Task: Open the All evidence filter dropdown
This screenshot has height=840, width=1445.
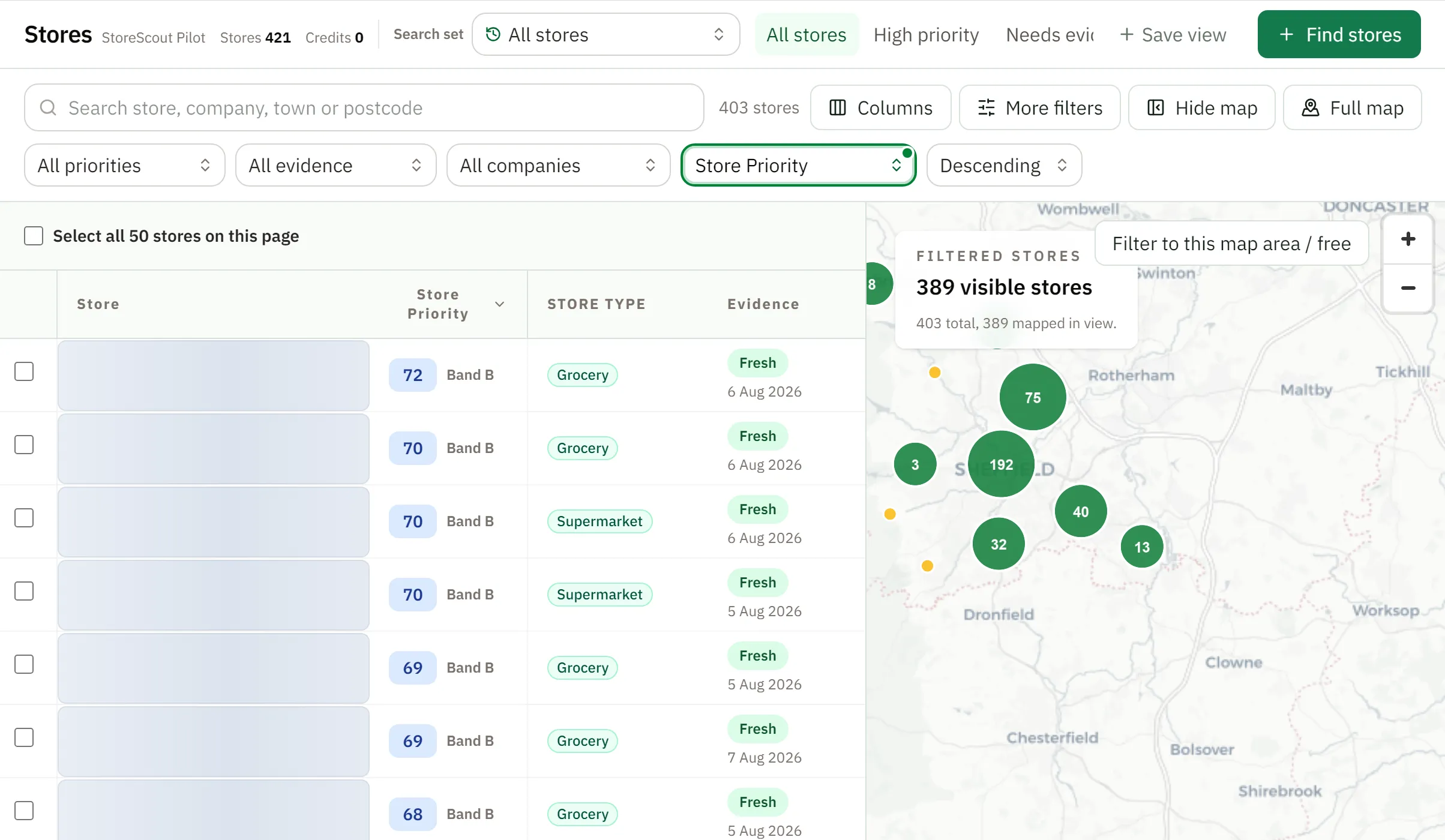Action: (x=335, y=165)
